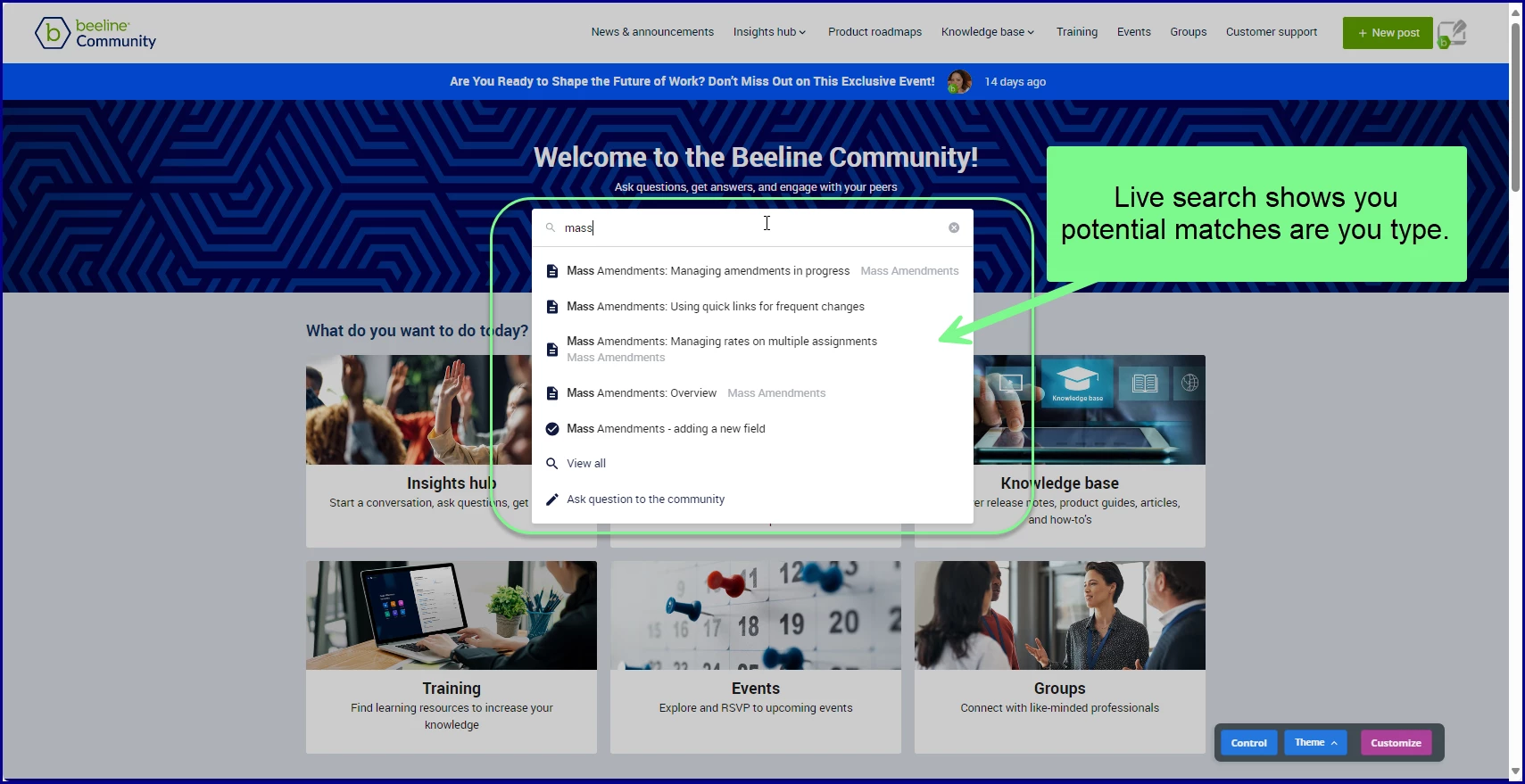Click checkmark icon beside 'adding a new field'

tap(552, 429)
